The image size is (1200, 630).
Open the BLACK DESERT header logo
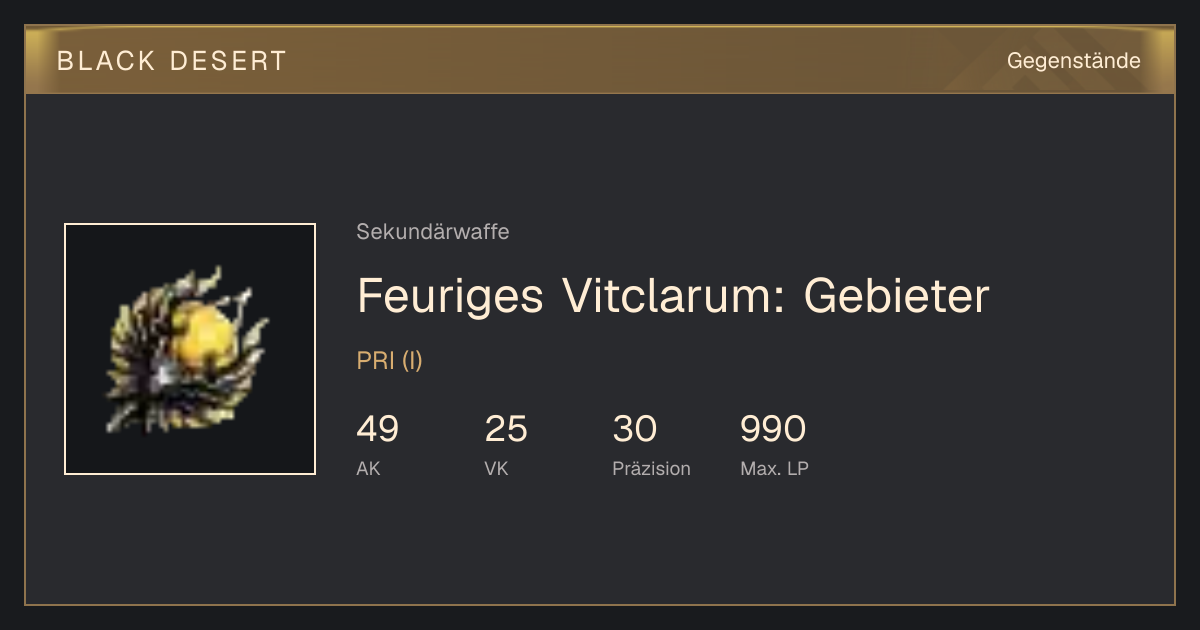point(172,61)
